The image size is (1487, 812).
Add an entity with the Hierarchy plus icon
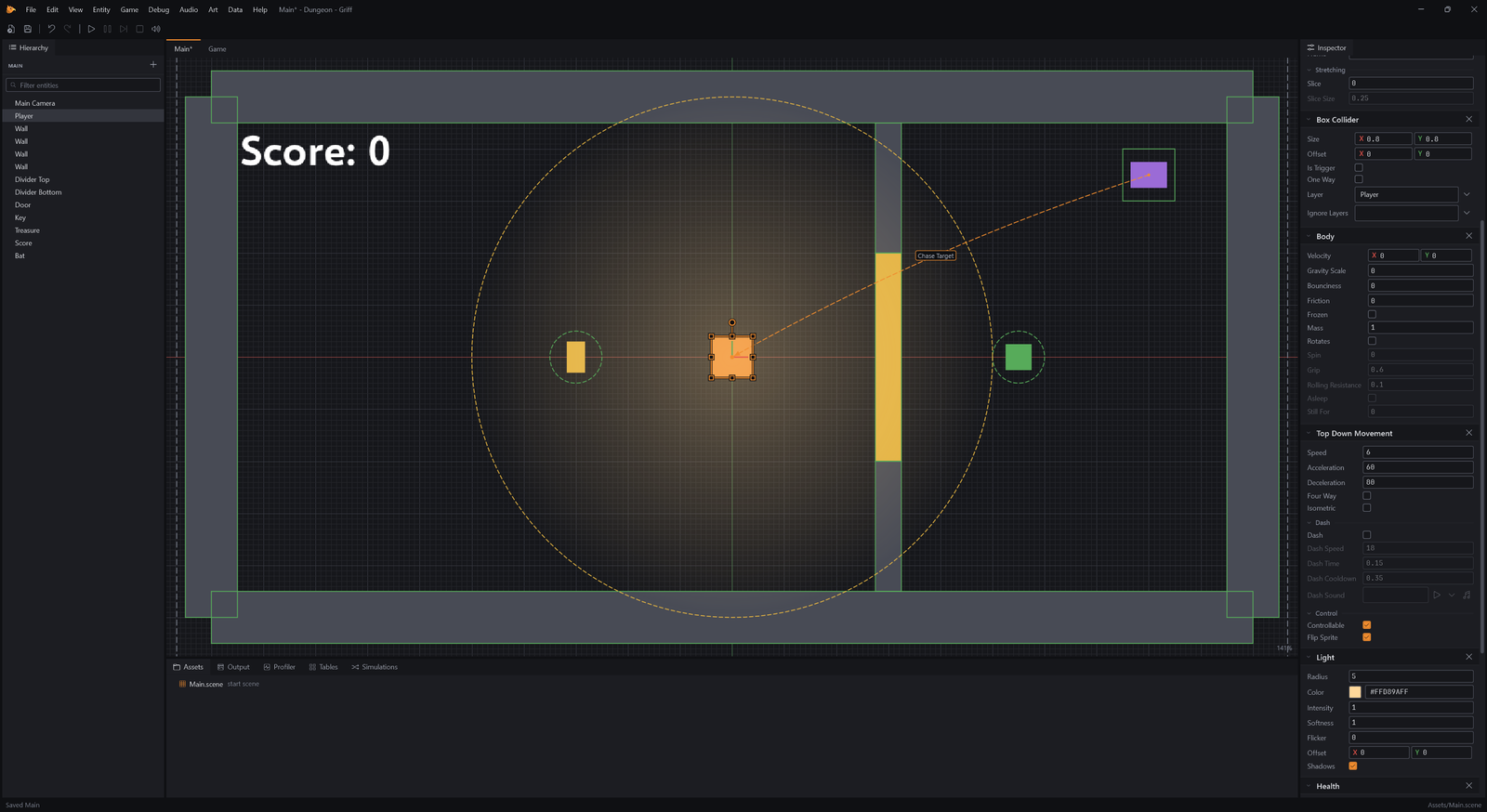tap(153, 65)
